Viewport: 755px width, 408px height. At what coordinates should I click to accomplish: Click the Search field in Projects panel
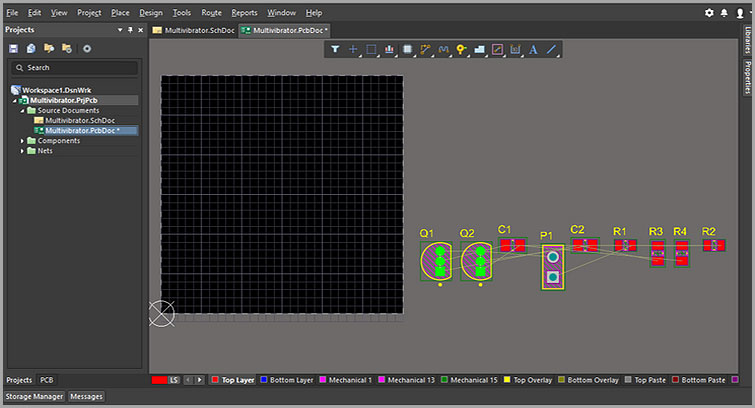[75, 68]
